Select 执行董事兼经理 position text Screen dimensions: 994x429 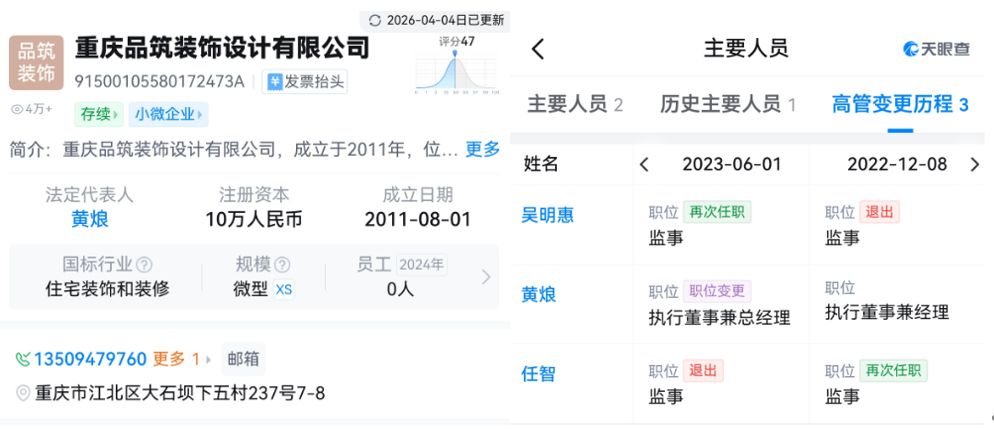point(887,312)
